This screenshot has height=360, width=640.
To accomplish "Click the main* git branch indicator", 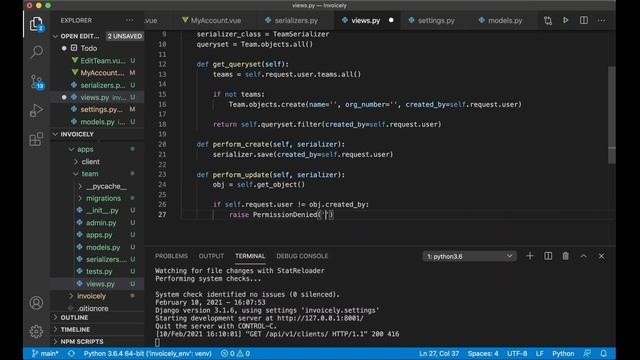I will (45, 353).
